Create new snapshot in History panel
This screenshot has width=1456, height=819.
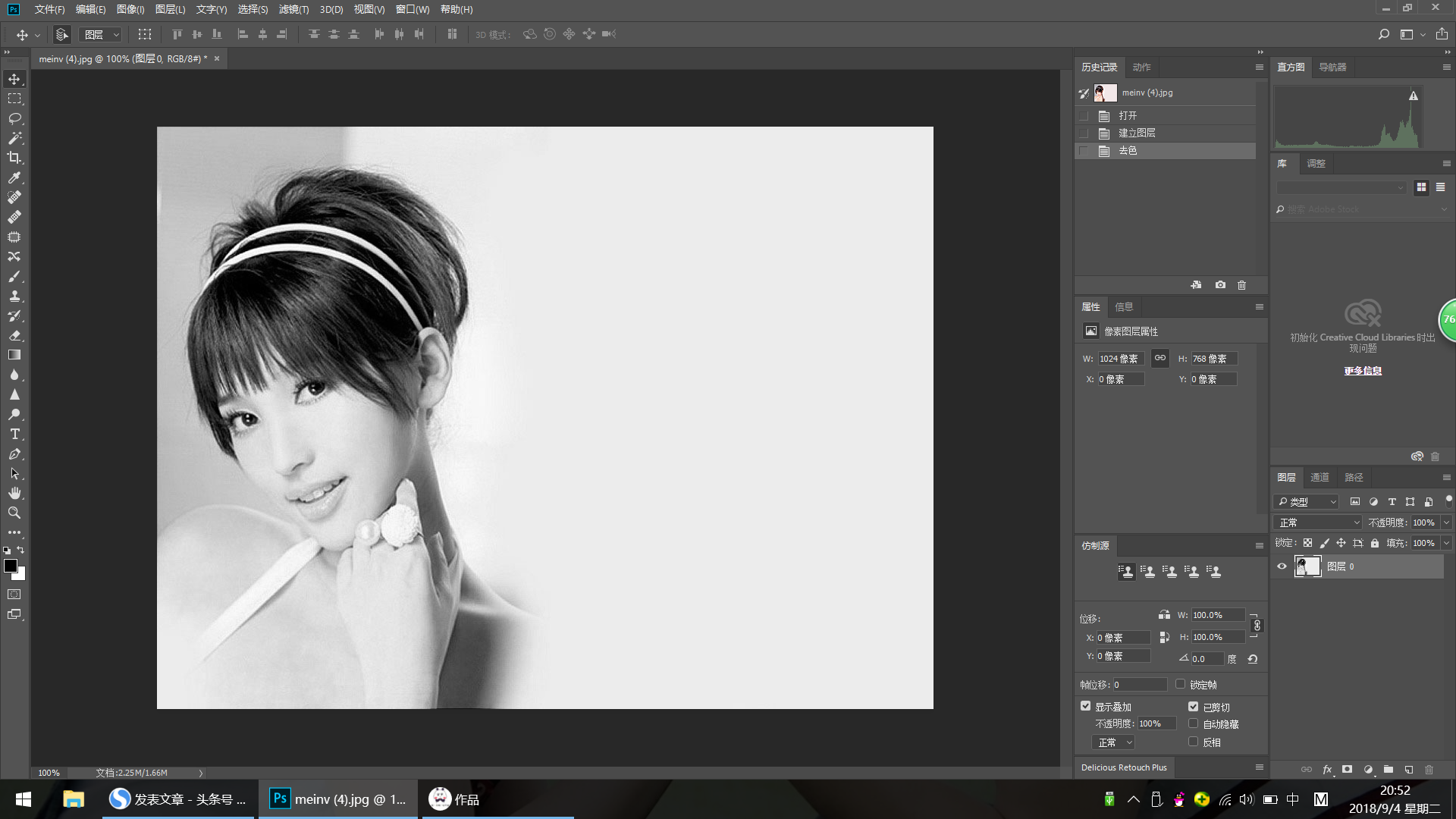1220,285
